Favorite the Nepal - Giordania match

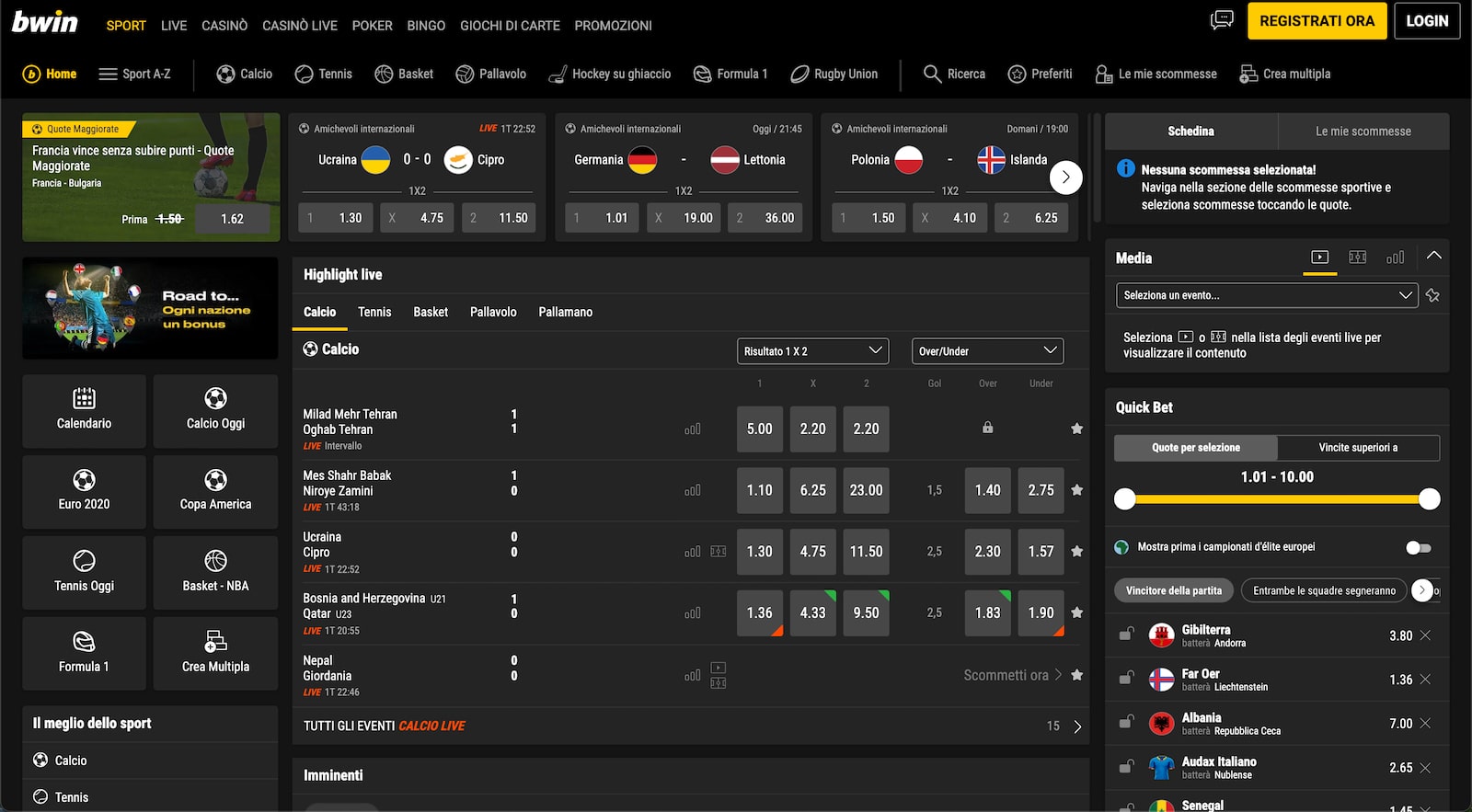1076,675
